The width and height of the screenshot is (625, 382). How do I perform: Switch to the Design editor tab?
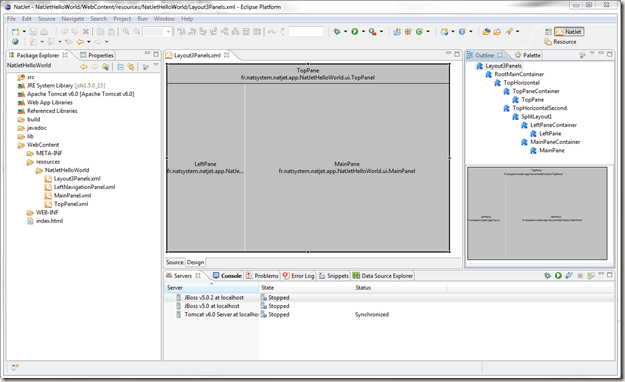click(195, 262)
